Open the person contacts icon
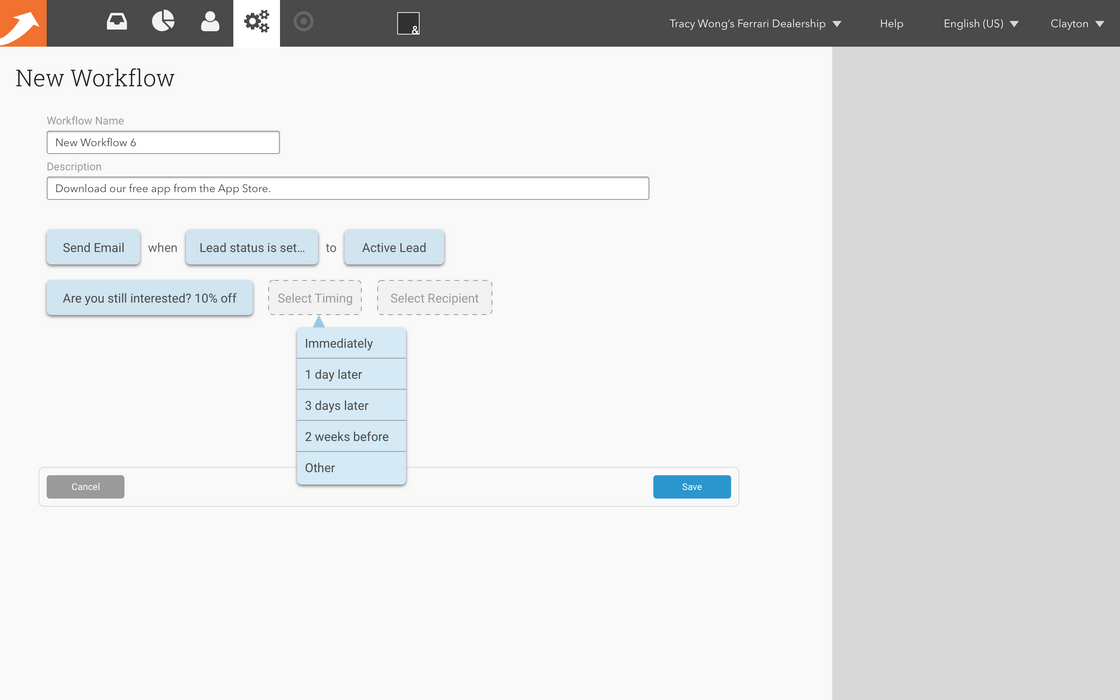The image size is (1120, 700). [x=210, y=21]
